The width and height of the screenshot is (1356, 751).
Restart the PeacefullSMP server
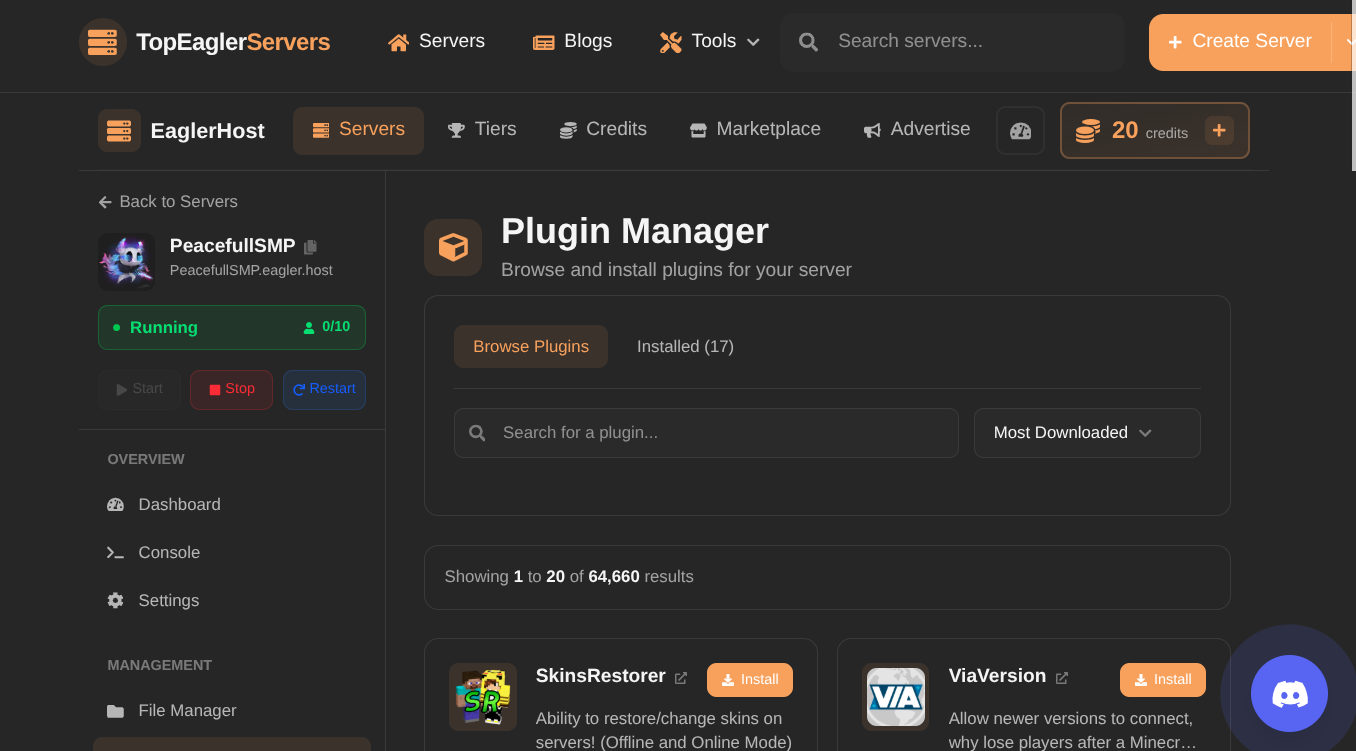pyautogui.click(x=324, y=390)
